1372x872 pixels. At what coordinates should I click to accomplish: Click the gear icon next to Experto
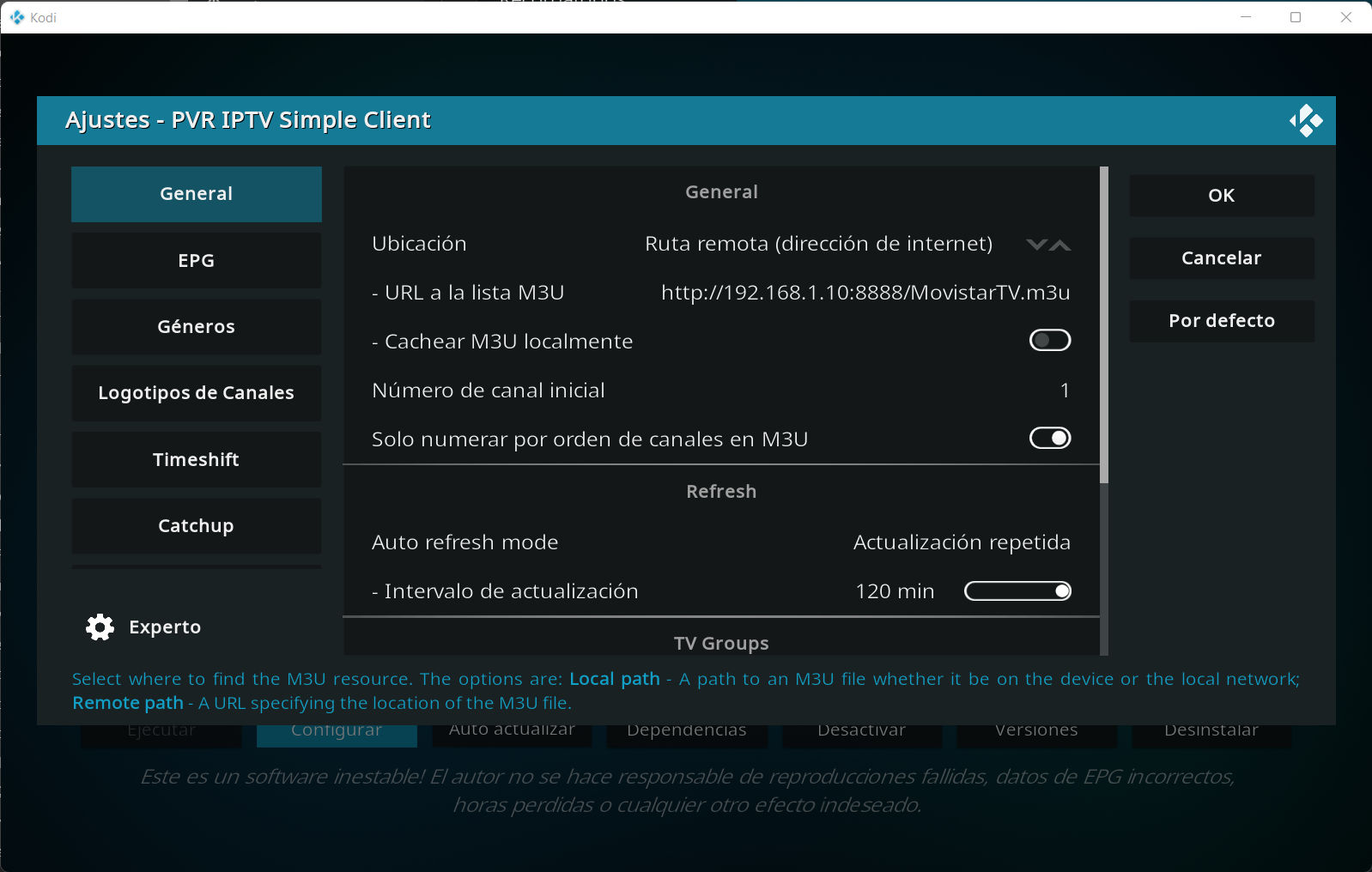[x=100, y=627]
